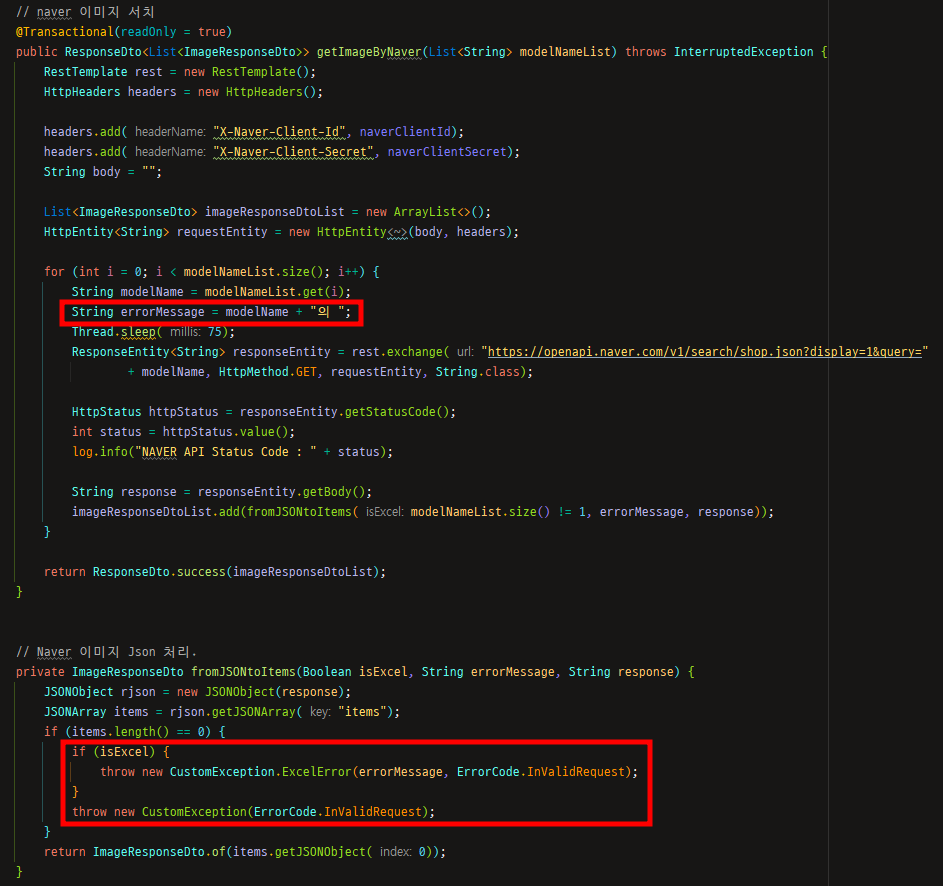Image resolution: width=943 pixels, height=886 pixels.
Task: Click "readOnly = true" in the annotation
Action: (173, 32)
